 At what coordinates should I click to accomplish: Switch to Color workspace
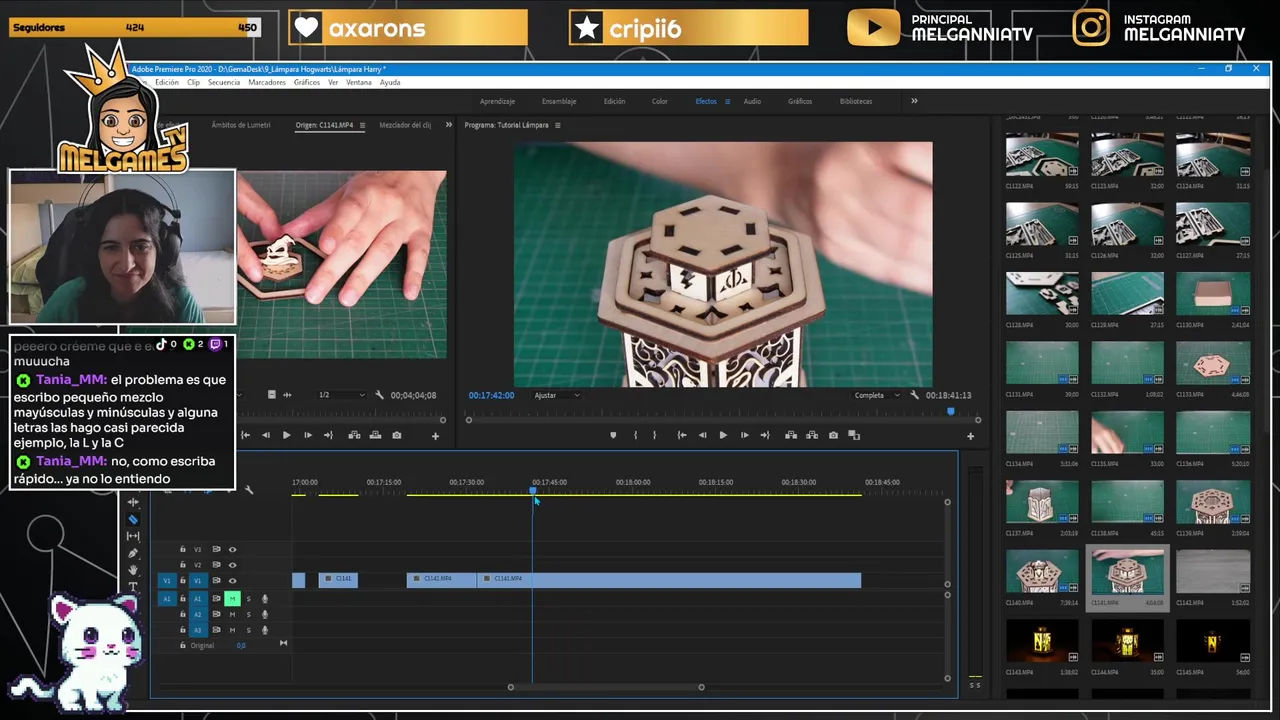(660, 101)
